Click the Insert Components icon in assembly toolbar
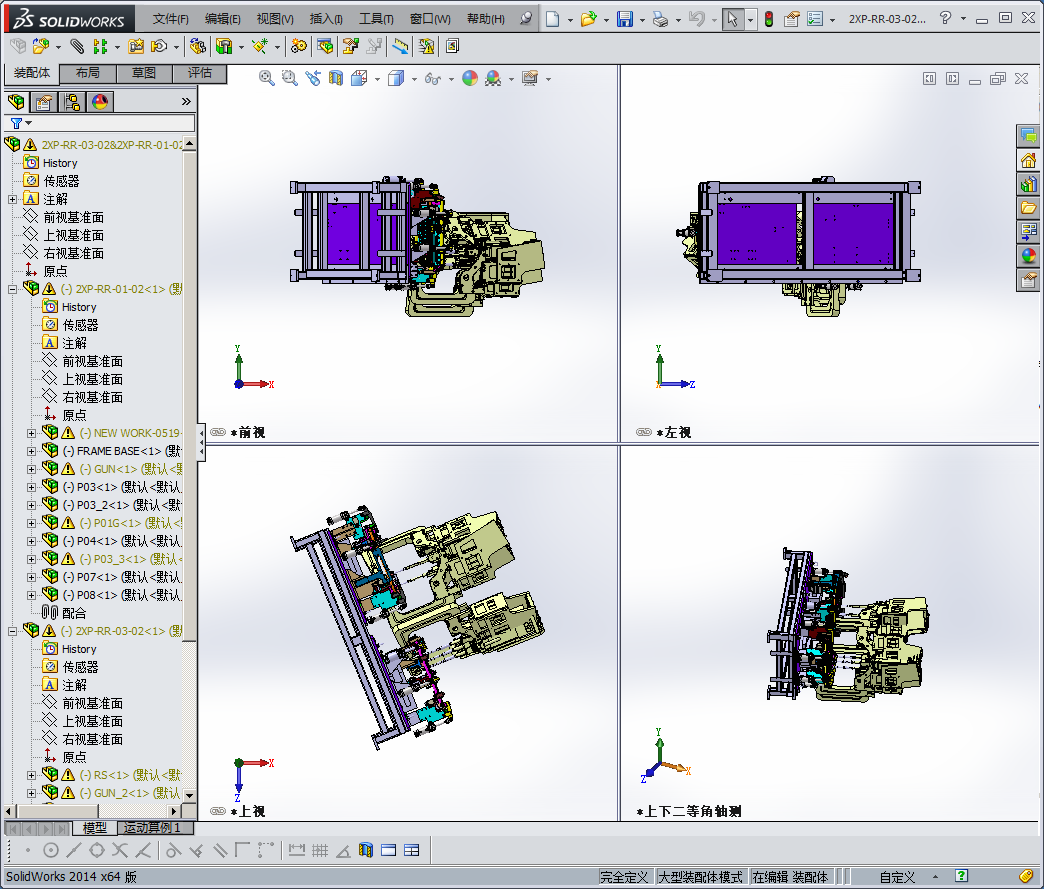 click(41, 46)
